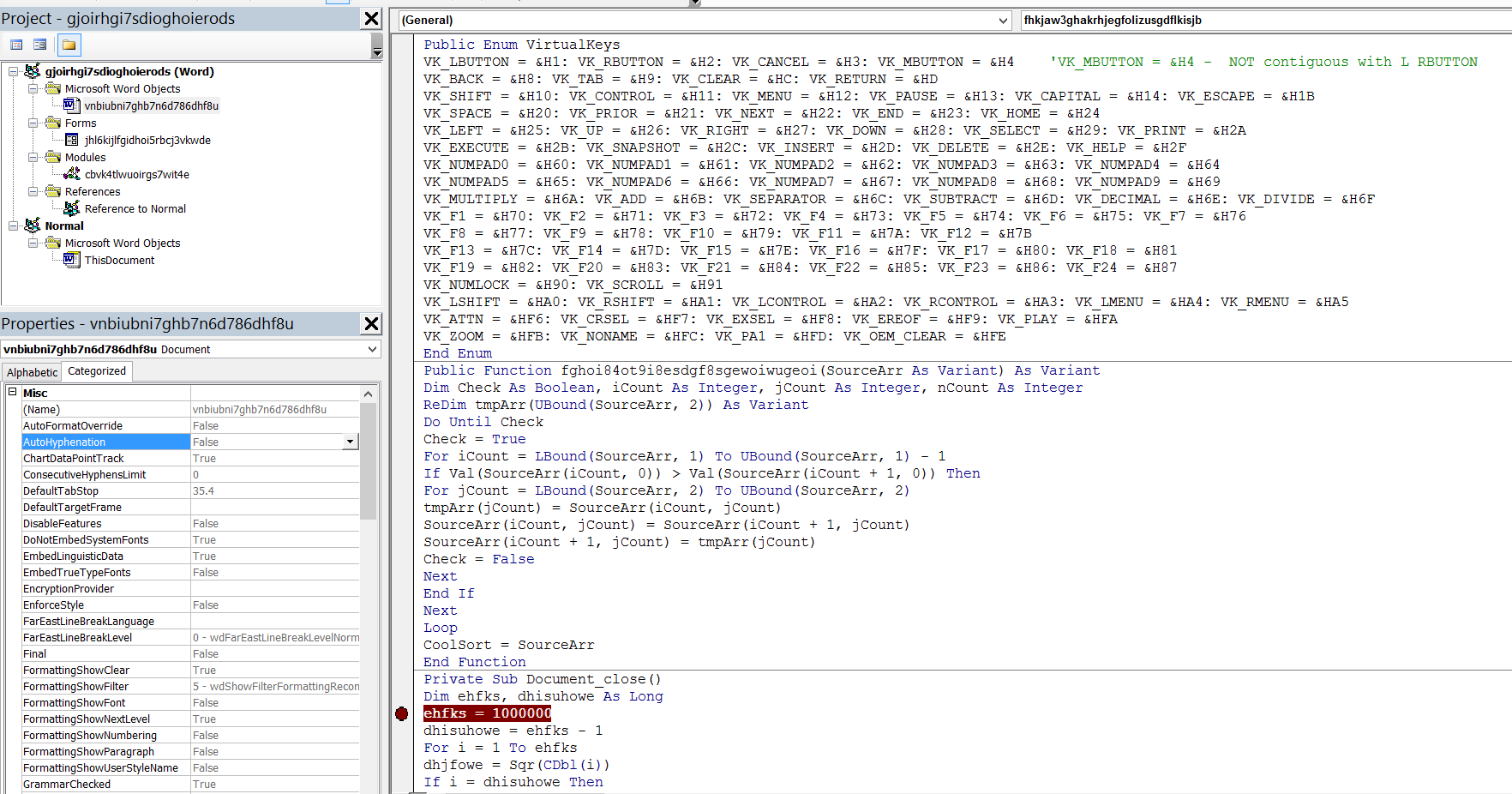Click ReDim tmpArr code line
The height and width of the screenshot is (794, 1512).
click(x=615, y=405)
